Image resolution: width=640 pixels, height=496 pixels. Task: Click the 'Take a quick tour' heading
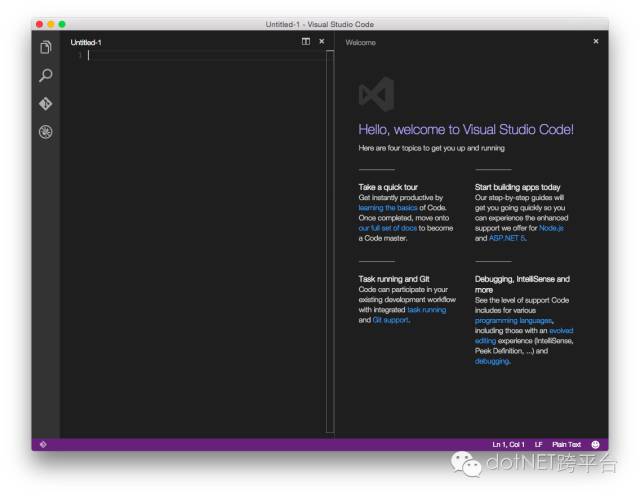tap(388, 187)
